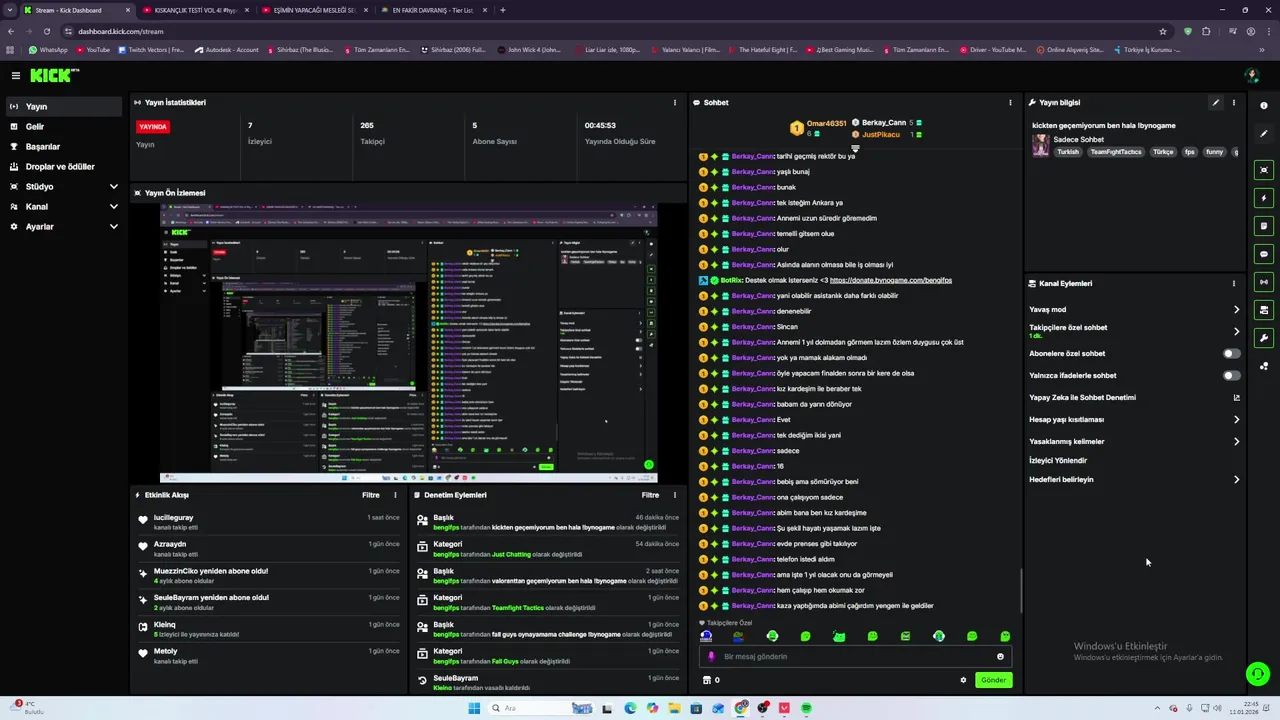This screenshot has height=720, width=1280.
Task: Click the info icon in right sidebar
Action: coord(1264,105)
